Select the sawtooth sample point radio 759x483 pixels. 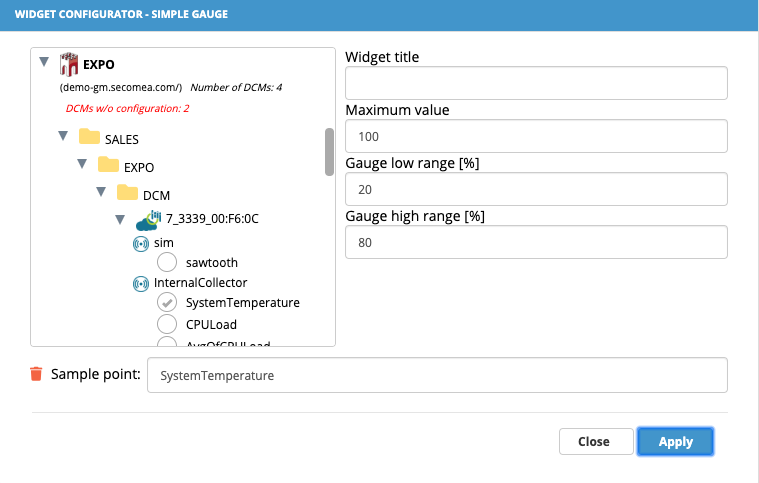point(167,262)
